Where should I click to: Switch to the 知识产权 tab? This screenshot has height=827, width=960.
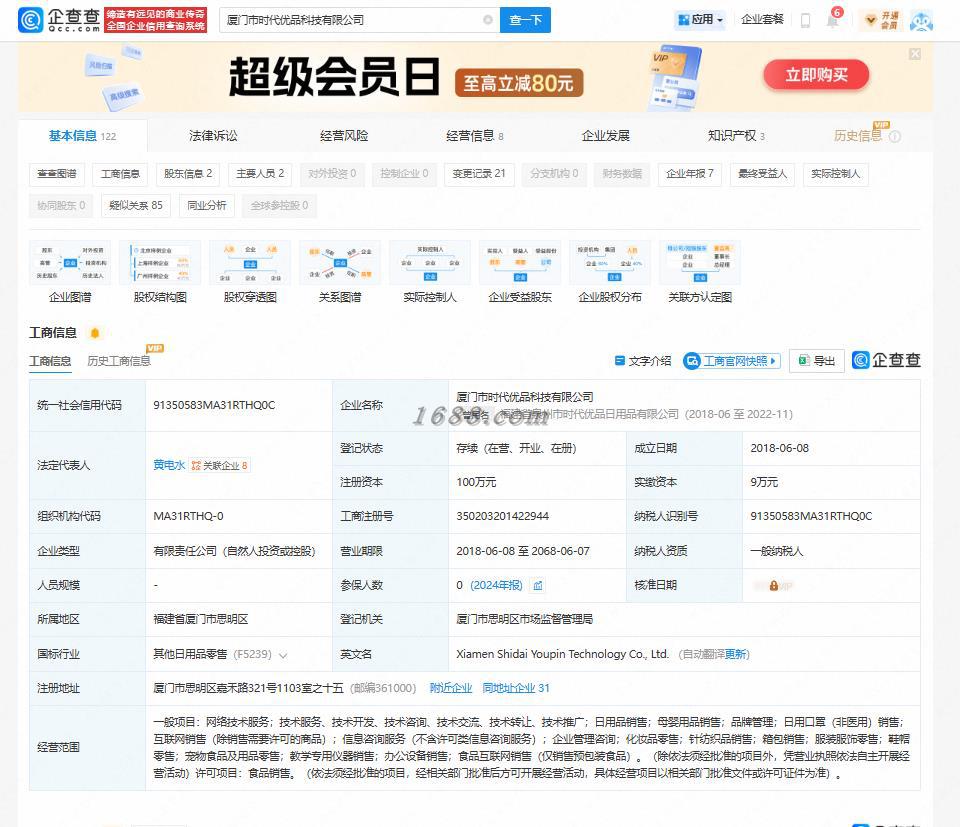[x=736, y=136]
